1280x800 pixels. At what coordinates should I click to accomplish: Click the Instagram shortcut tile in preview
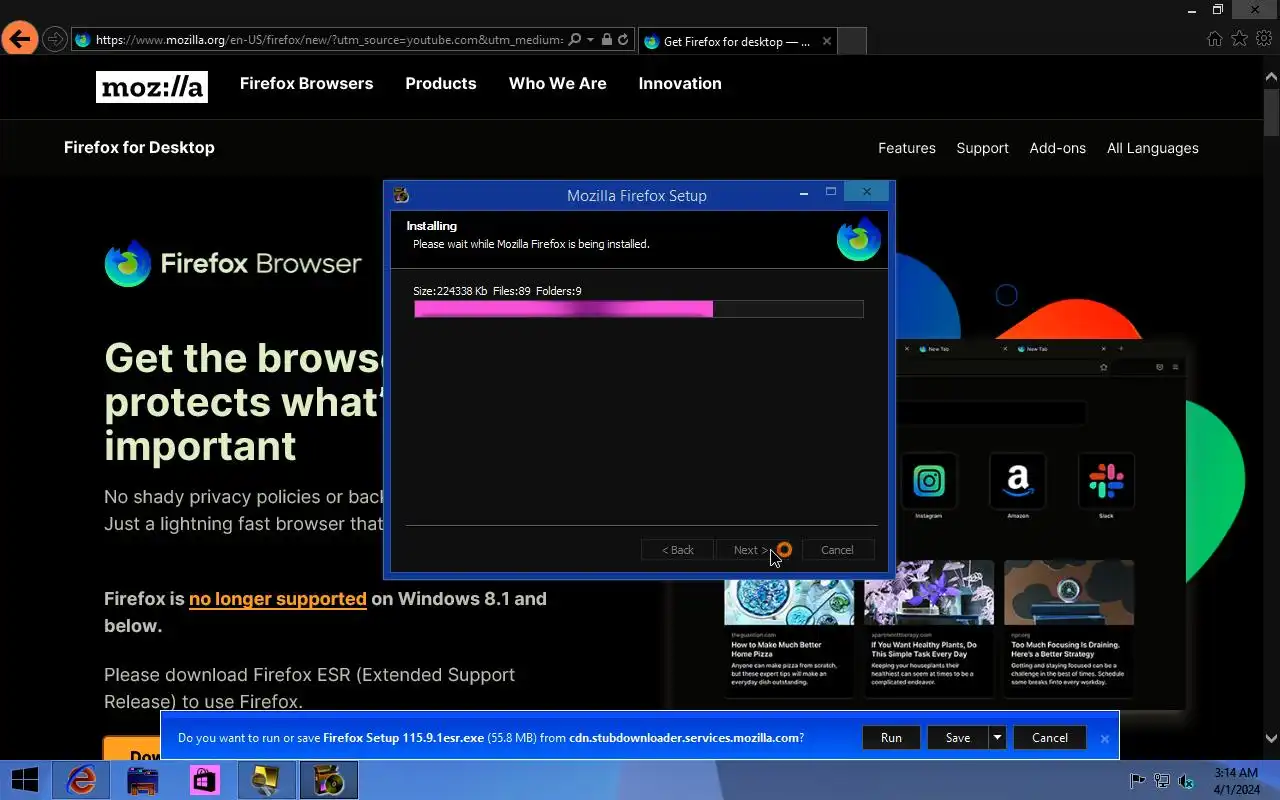coord(929,482)
